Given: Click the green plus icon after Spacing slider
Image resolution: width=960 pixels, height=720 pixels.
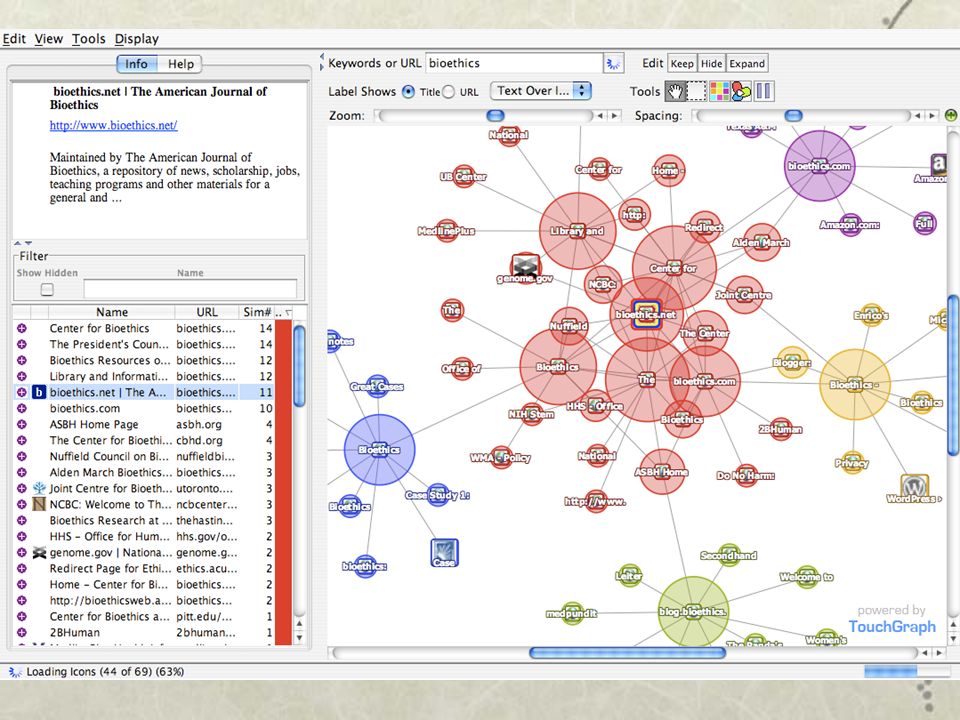Looking at the screenshot, I should coord(951,115).
